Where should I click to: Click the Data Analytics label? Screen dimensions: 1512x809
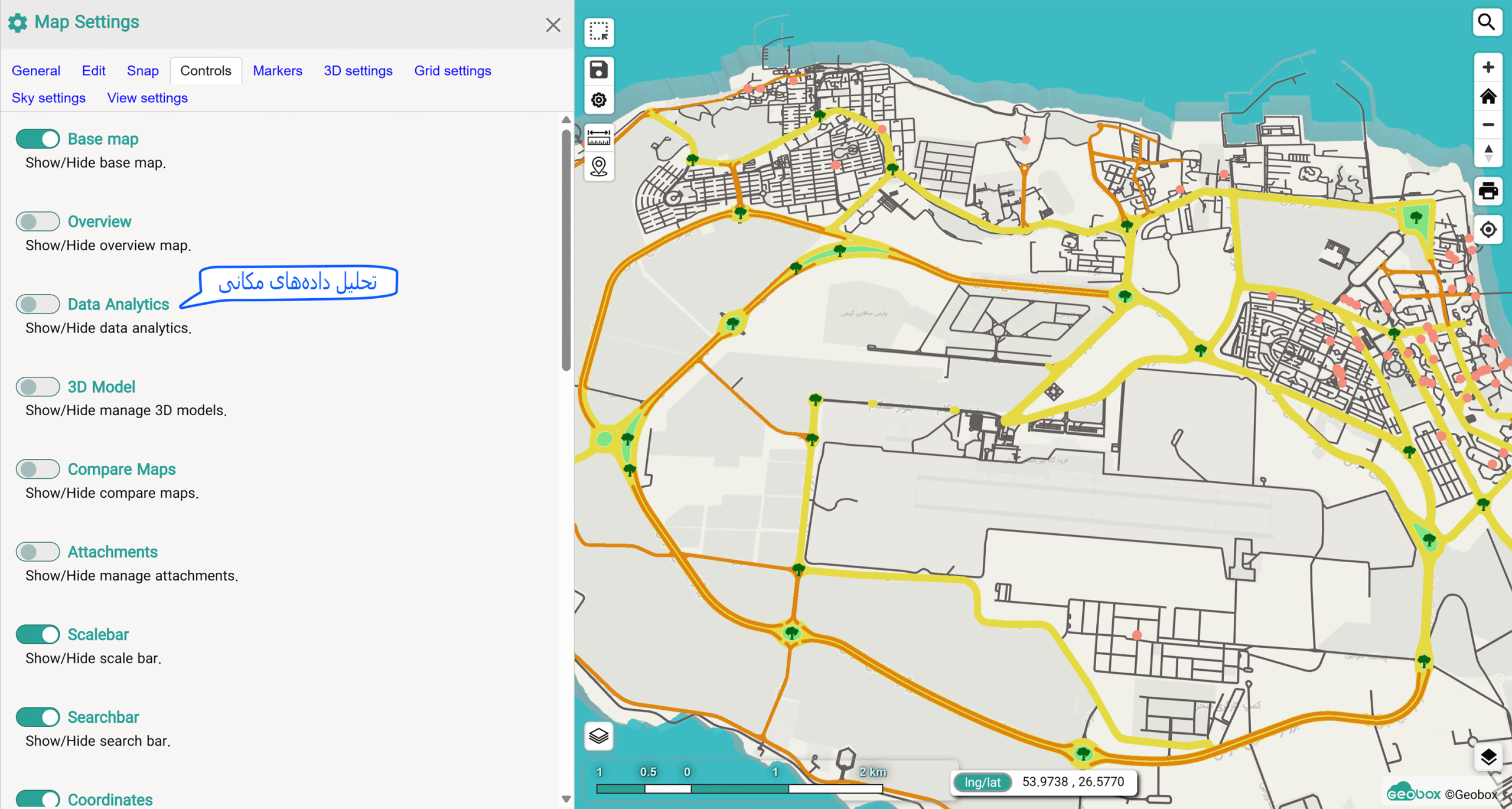coord(118,304)
